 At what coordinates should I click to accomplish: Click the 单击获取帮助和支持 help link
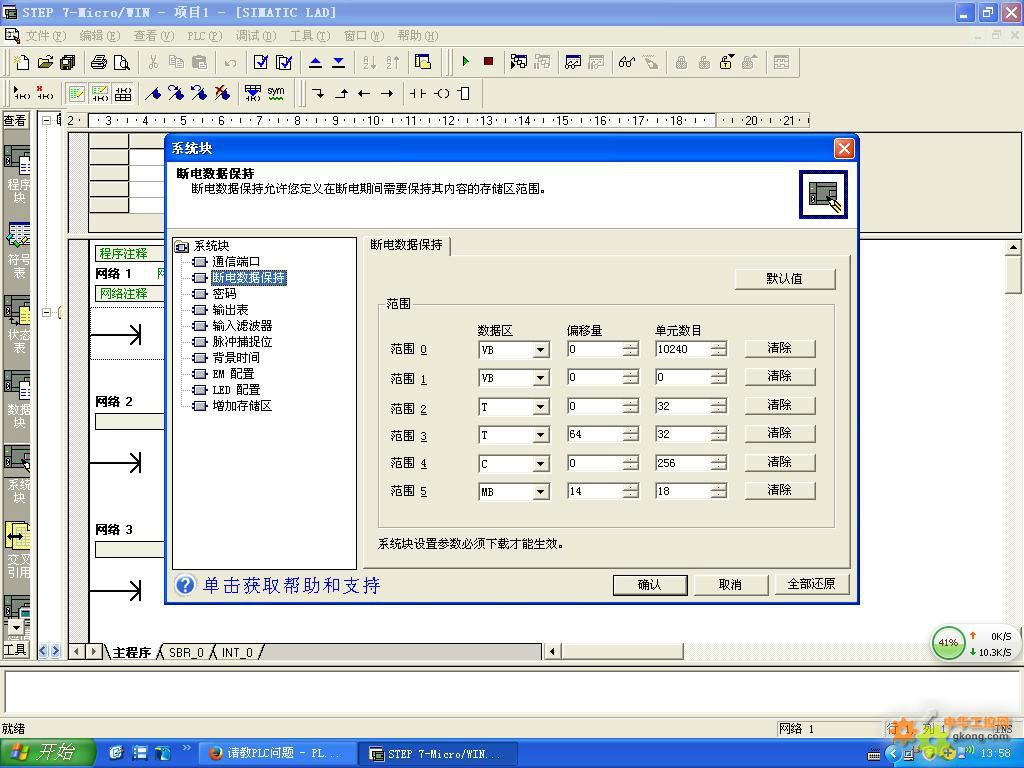[x=291, y=584]
